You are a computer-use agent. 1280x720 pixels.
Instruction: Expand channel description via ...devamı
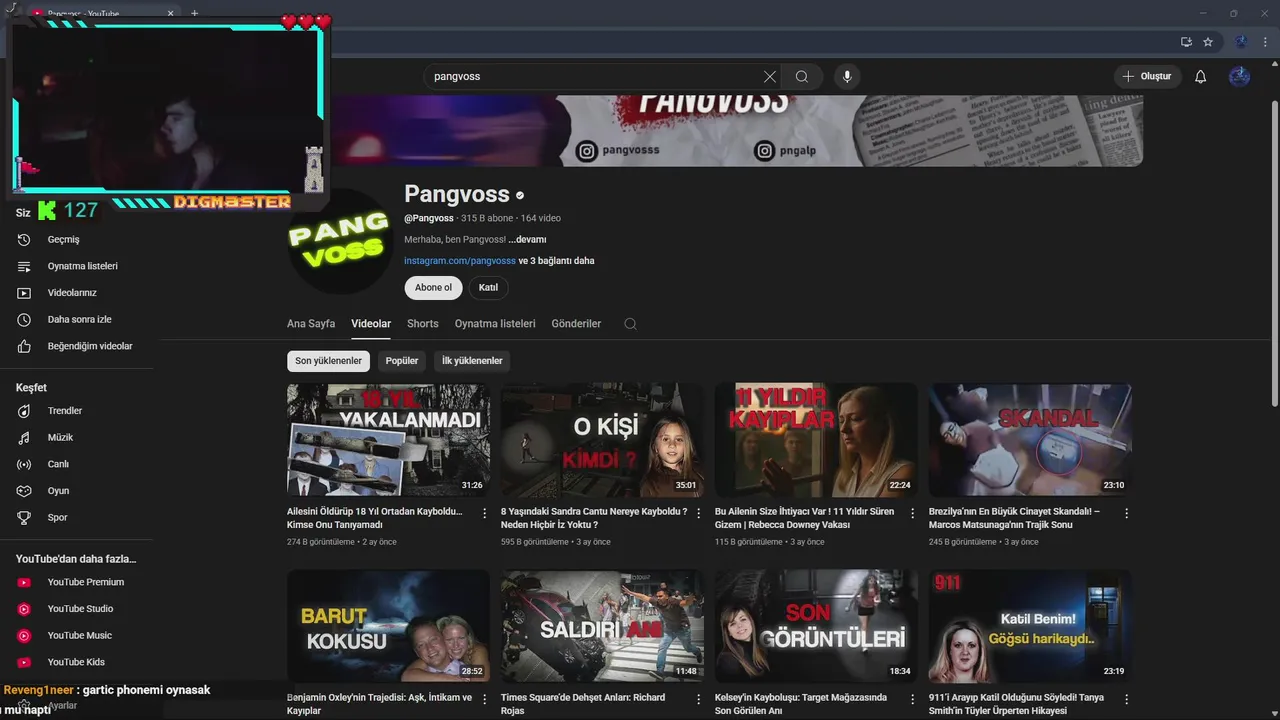pos(527,240)
